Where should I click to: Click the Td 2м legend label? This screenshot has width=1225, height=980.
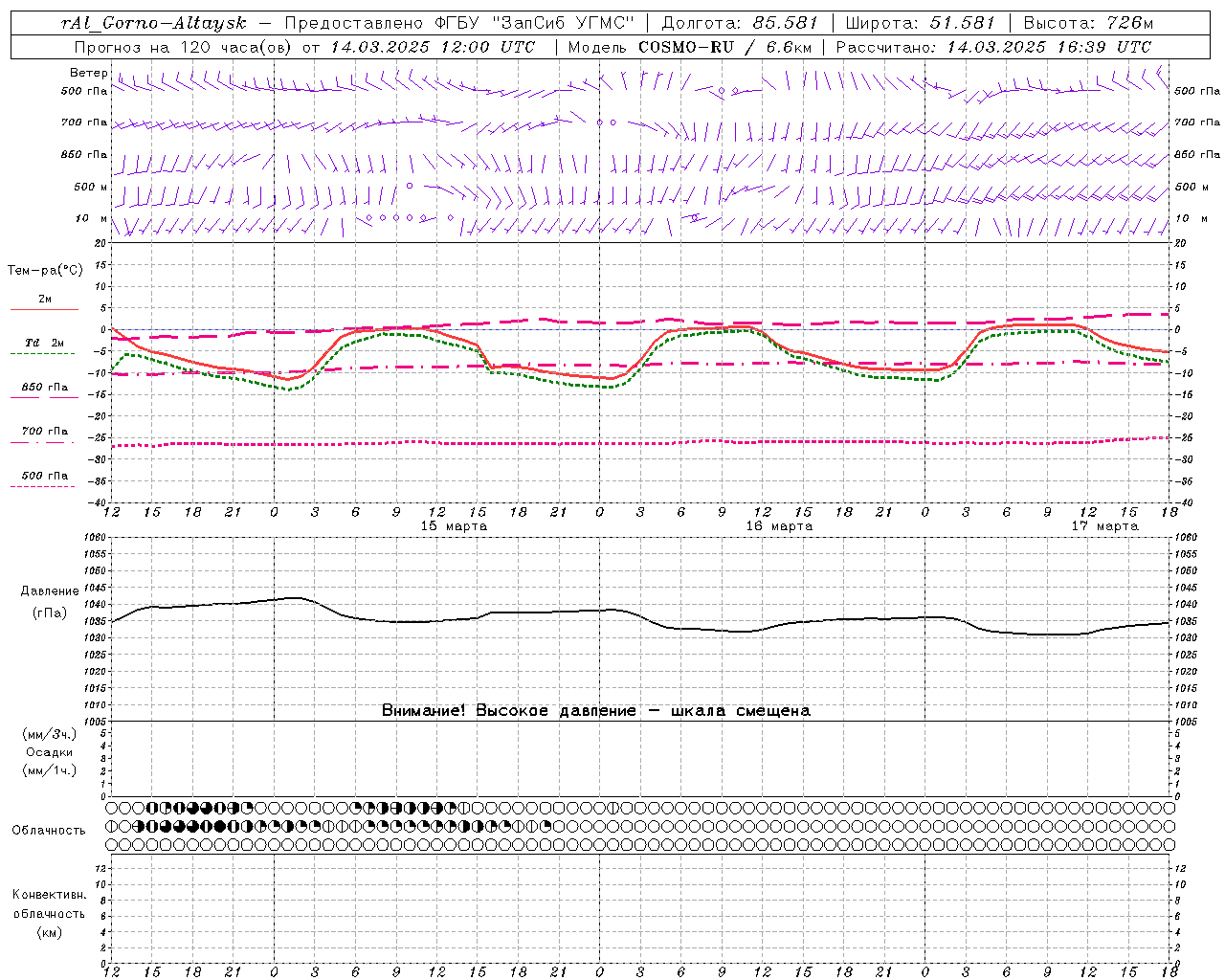44,343
